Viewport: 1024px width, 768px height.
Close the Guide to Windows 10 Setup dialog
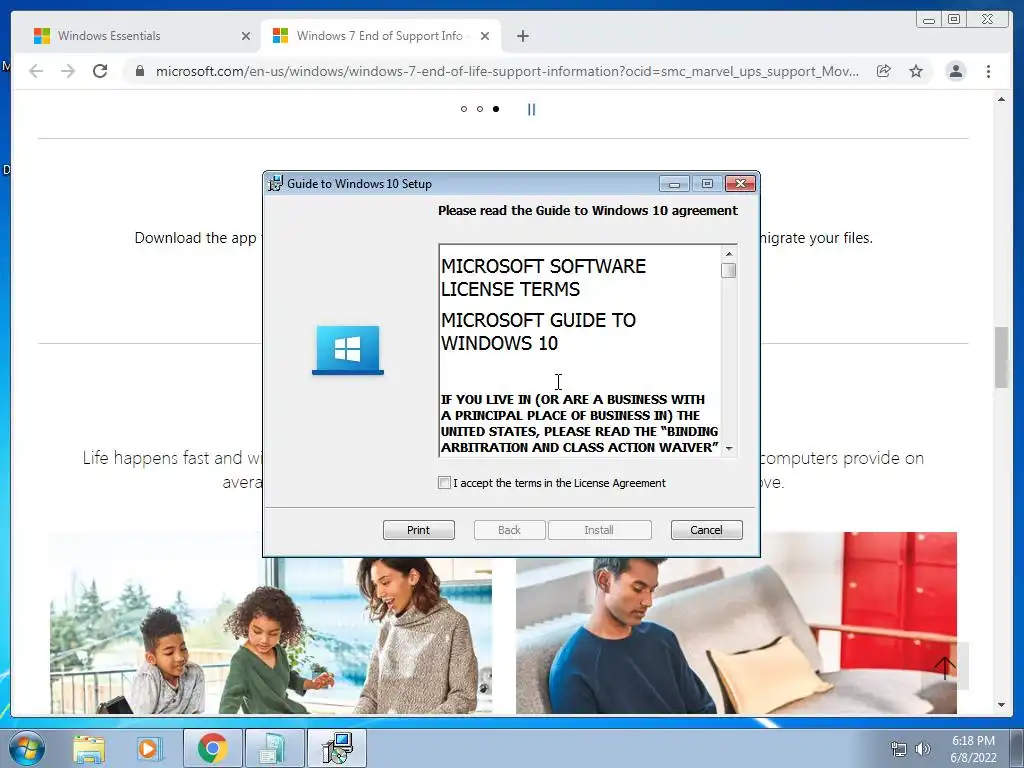(741, 184)
